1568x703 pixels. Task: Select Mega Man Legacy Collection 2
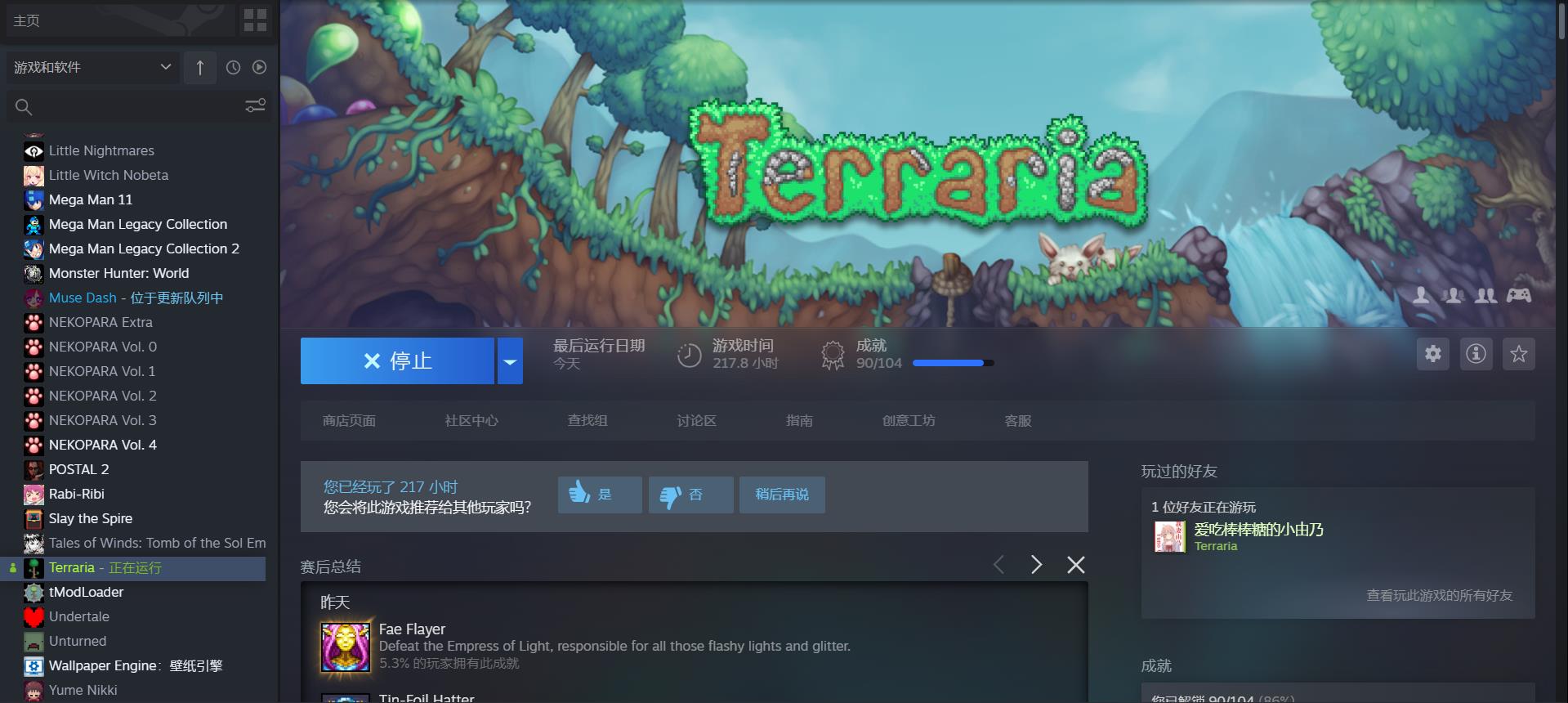coord(144,249)
